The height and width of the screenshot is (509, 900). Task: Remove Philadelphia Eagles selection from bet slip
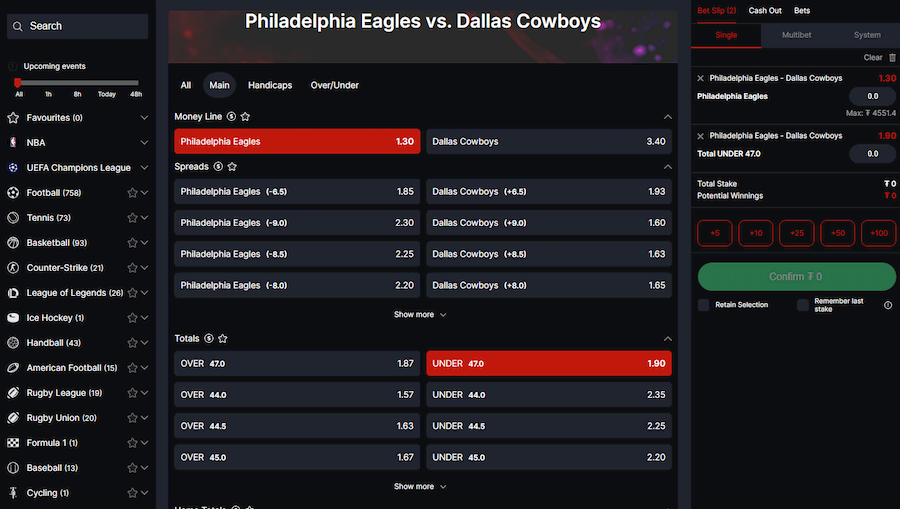pos(700,78)
